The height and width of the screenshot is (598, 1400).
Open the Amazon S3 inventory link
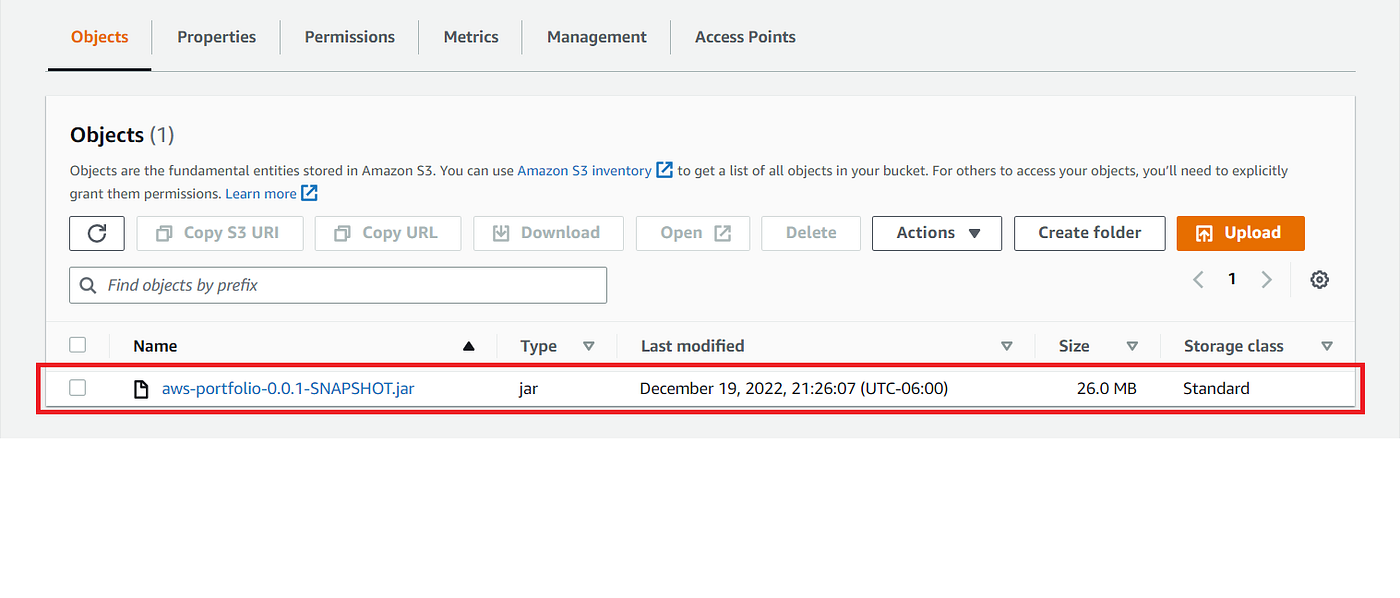(584, 171)
